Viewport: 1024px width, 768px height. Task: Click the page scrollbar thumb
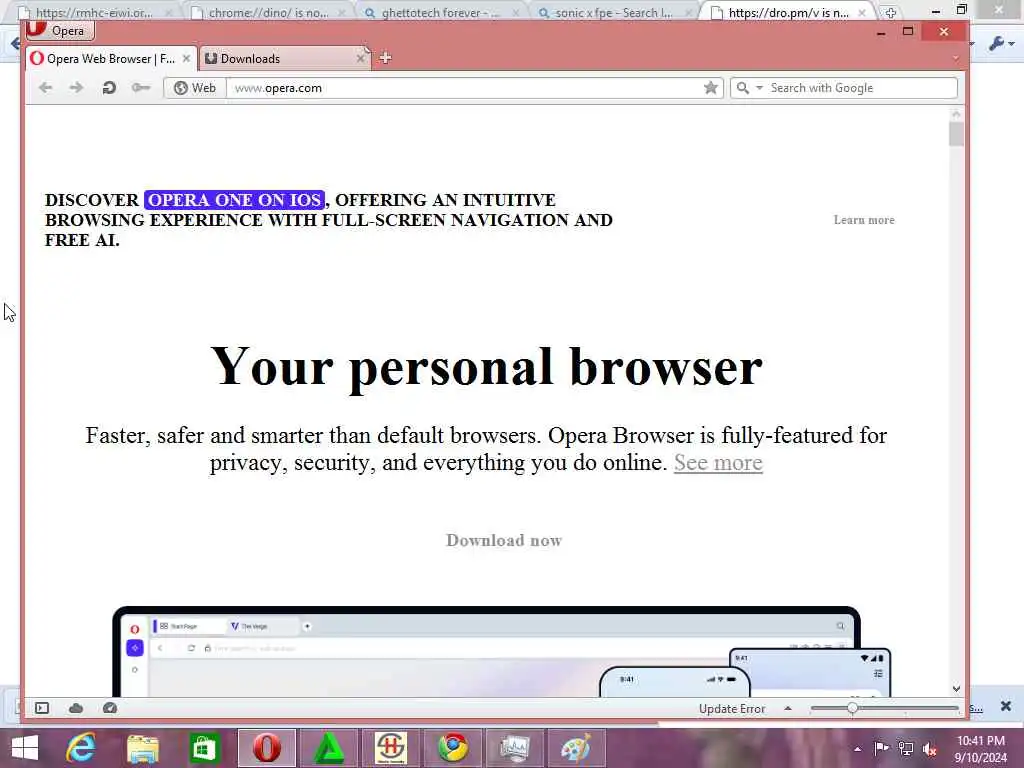coord(956,134)
